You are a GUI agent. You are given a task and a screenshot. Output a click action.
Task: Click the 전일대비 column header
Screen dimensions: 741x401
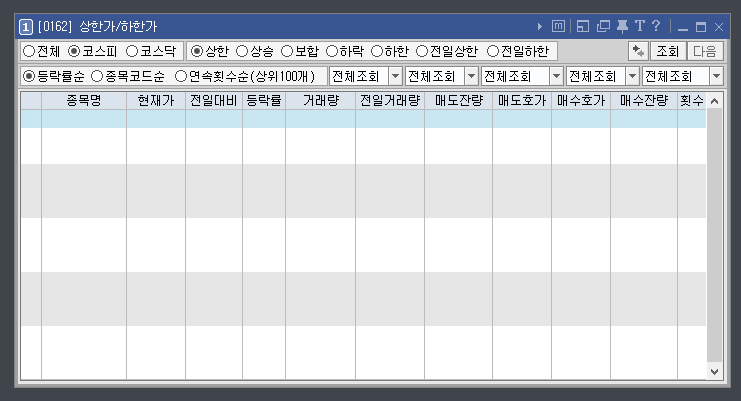coord(214,101)
